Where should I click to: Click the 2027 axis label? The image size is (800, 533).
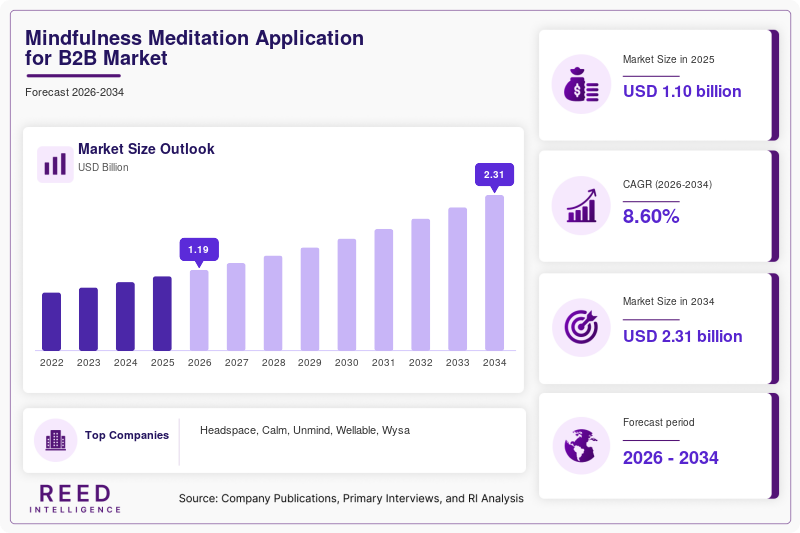pos(236,363)
